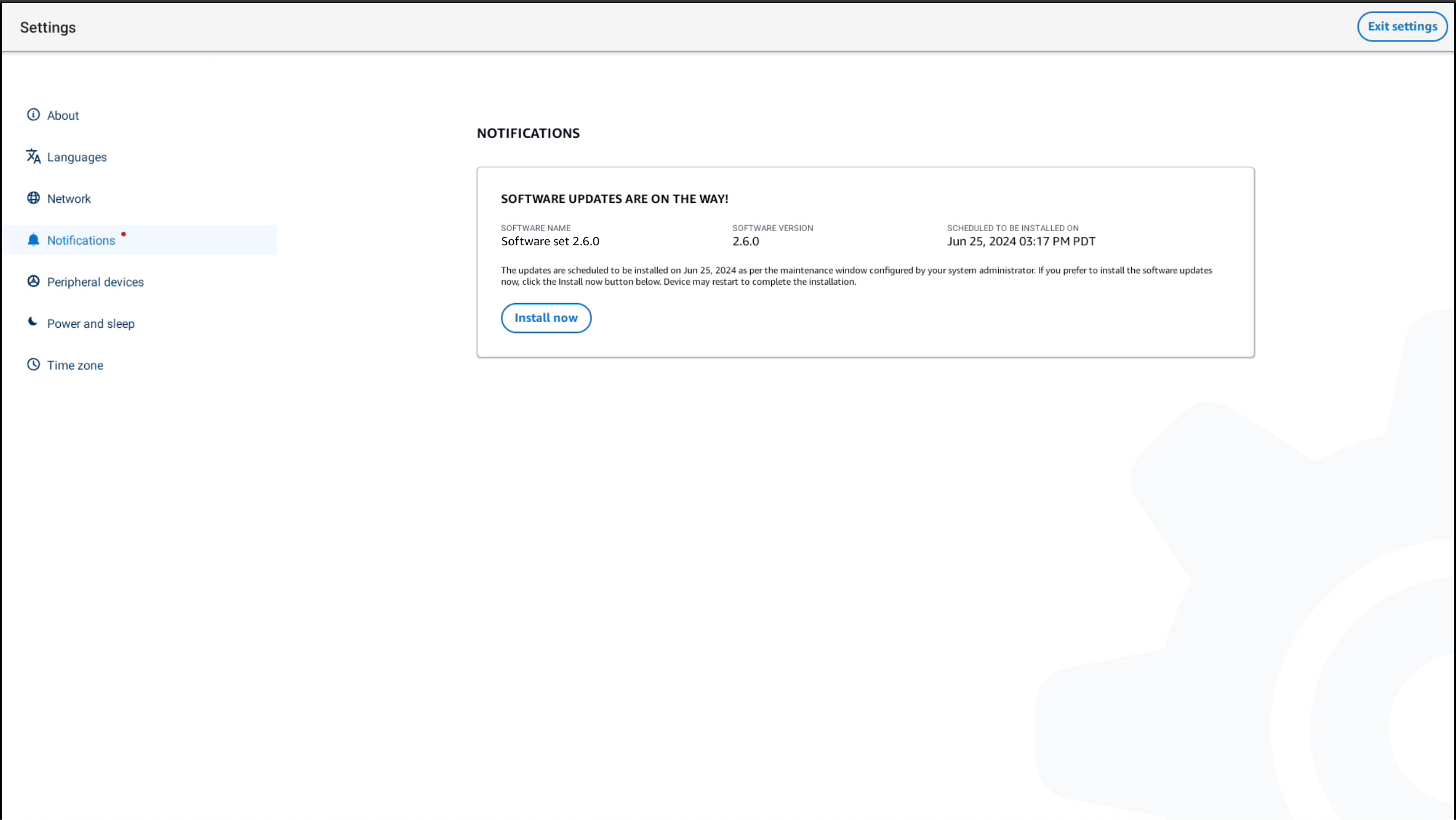This screenshot has width=1456, height=820.
Task: Click the Time zone clock icon
Action: tap(34, 364)
